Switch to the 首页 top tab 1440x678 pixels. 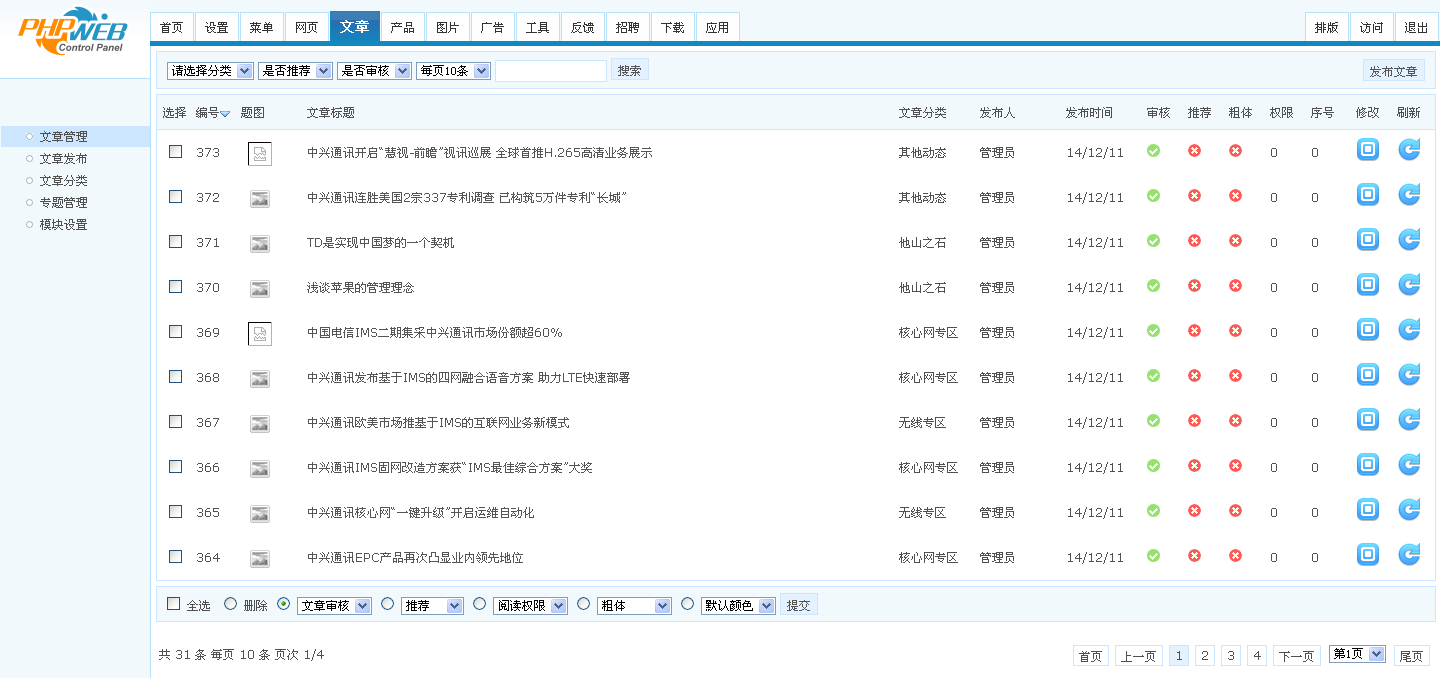pyautogui.click(x=172, y=27)
